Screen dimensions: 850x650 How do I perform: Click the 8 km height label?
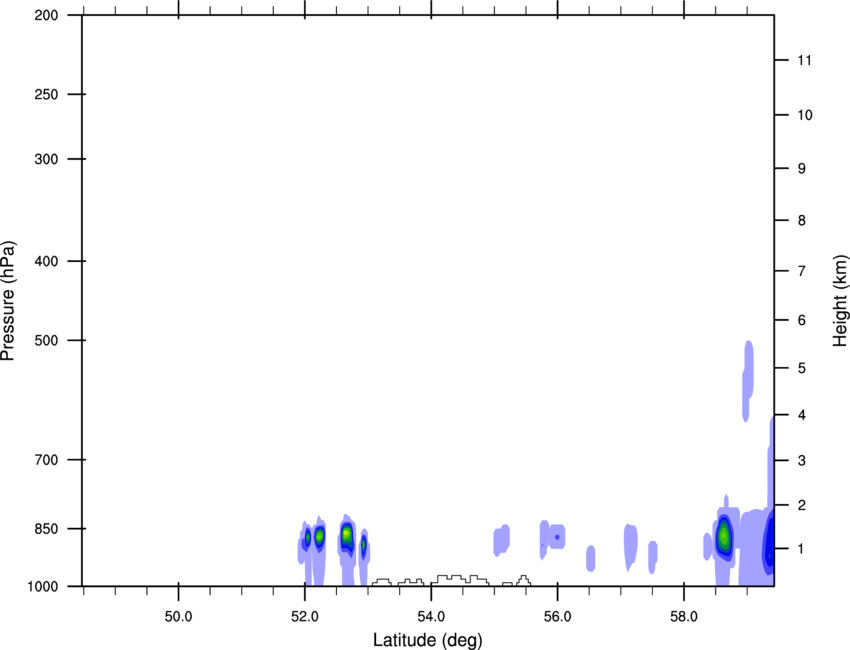[802, 221]
